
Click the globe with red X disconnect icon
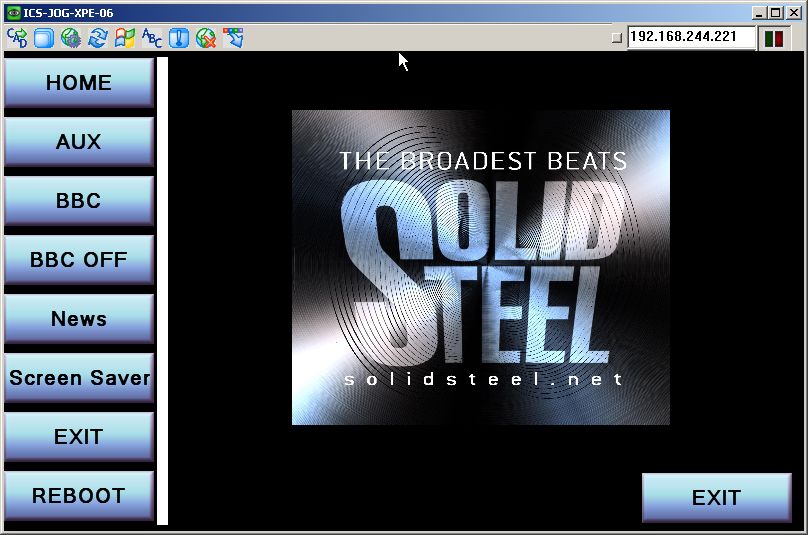click(x=206, y=38)
